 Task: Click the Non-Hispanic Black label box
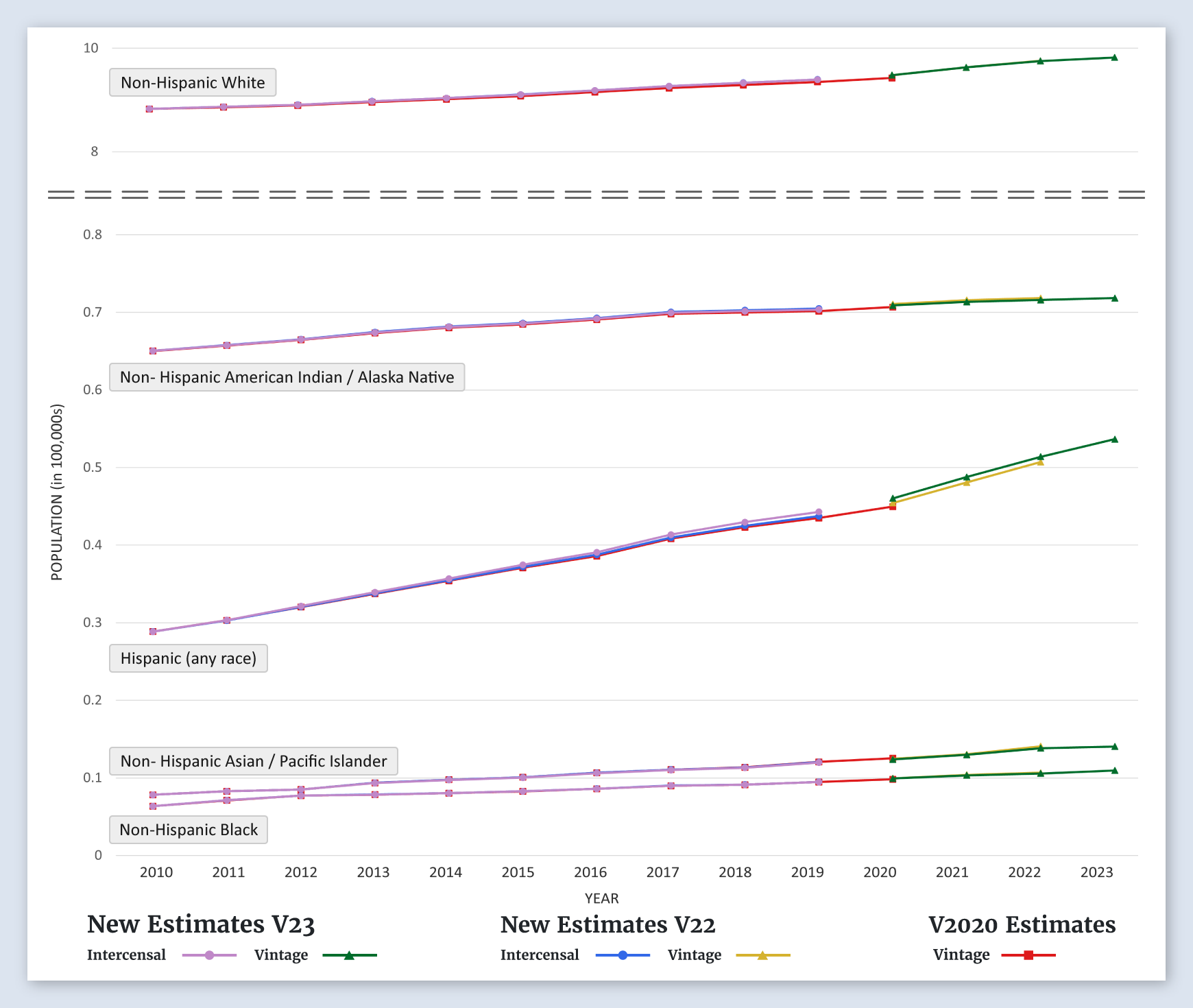pos(189,830)
